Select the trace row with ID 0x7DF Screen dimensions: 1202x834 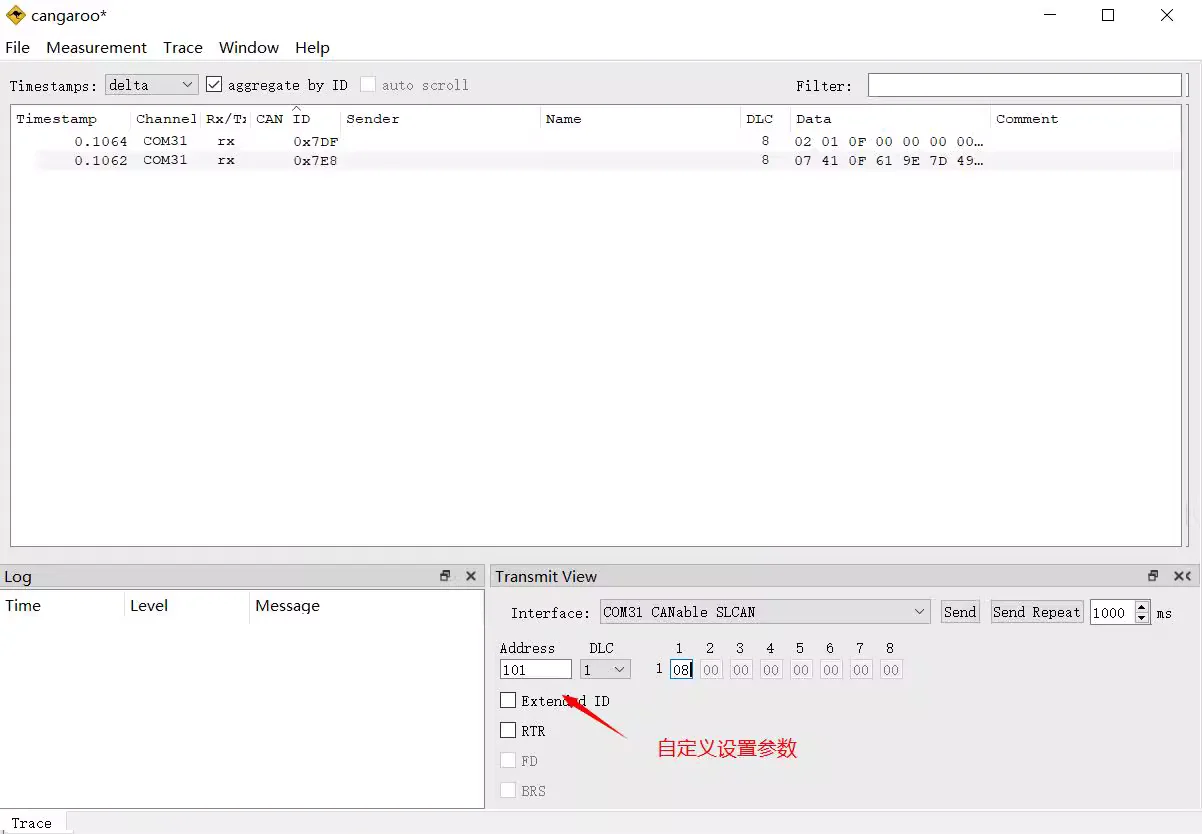[x=596, y=141]
